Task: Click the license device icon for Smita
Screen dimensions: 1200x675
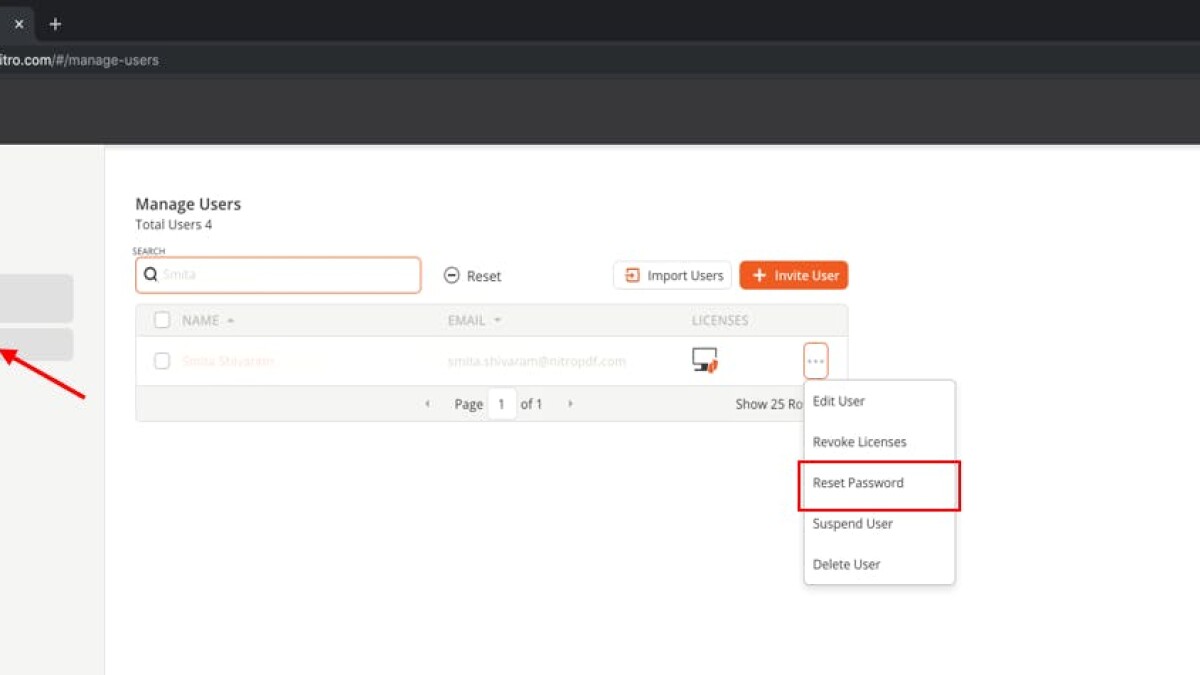Action: (705, 360)
